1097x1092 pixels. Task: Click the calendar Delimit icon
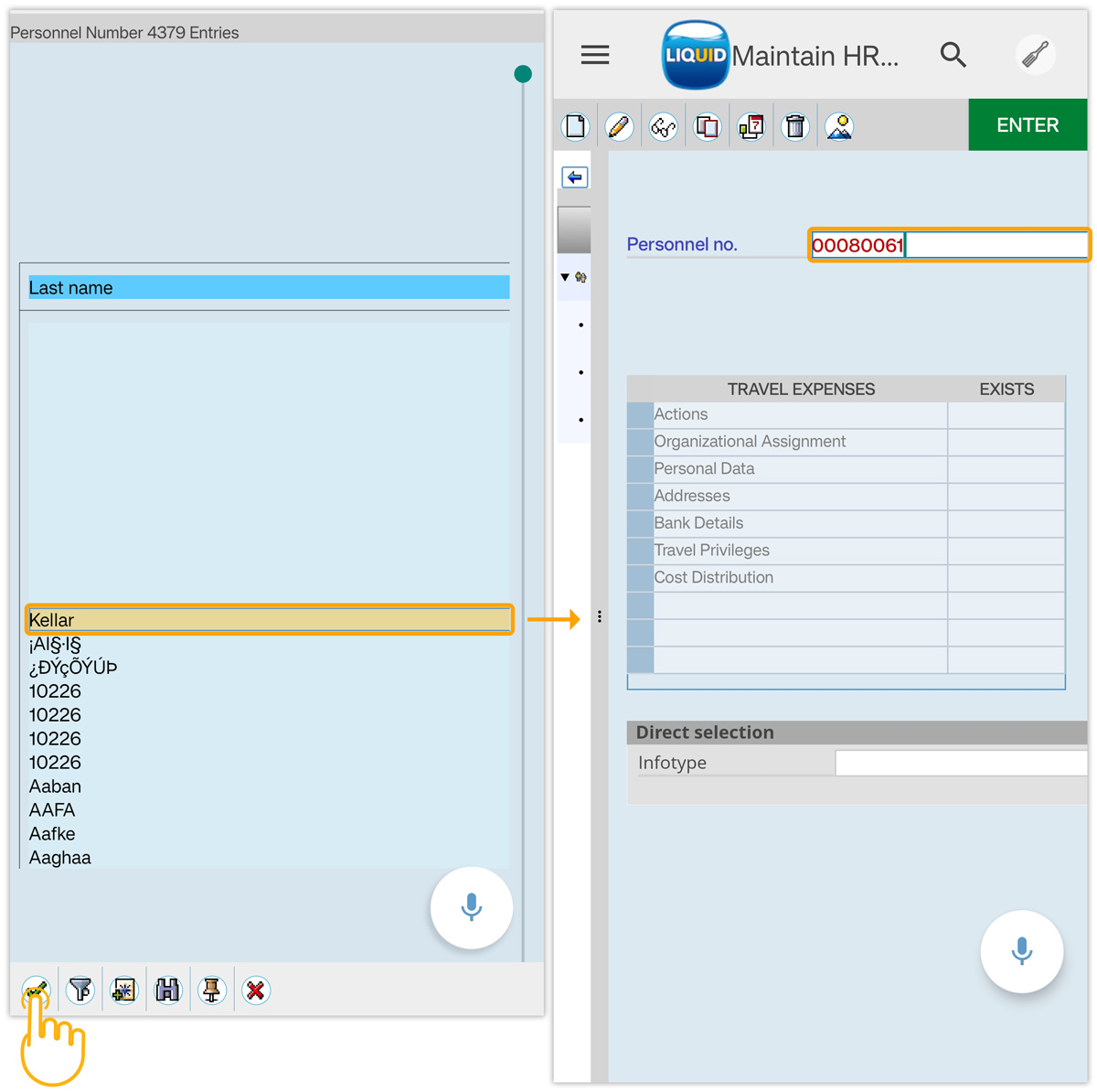pos(751,126)
